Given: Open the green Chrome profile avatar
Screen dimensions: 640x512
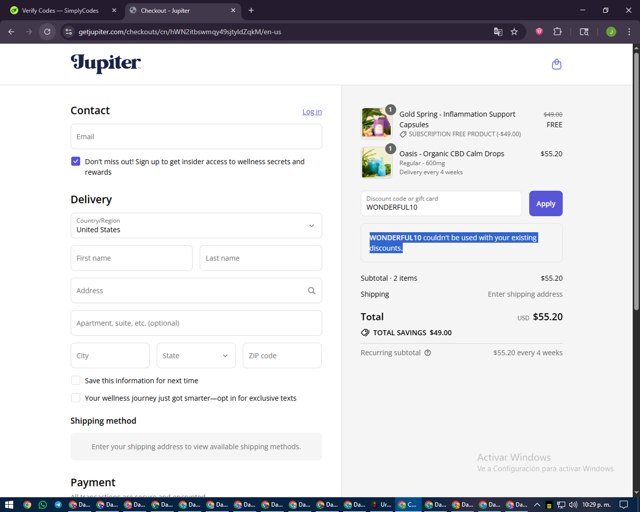Looking at the screenshot, I should [x=611, y=32].
